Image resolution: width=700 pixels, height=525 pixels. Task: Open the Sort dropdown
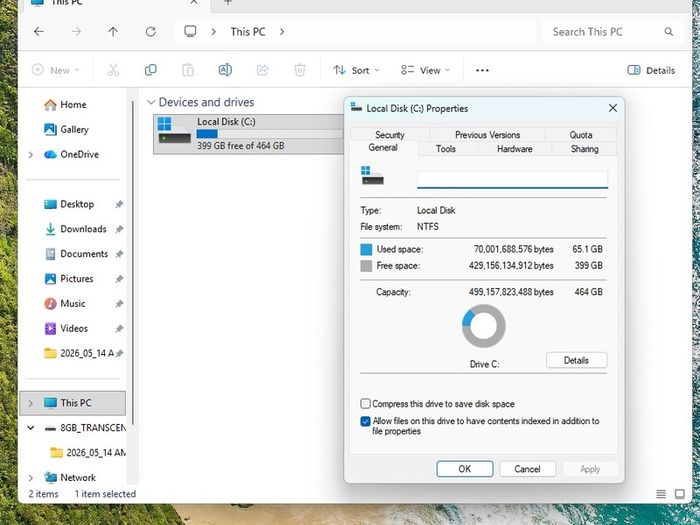click(356, 70)
